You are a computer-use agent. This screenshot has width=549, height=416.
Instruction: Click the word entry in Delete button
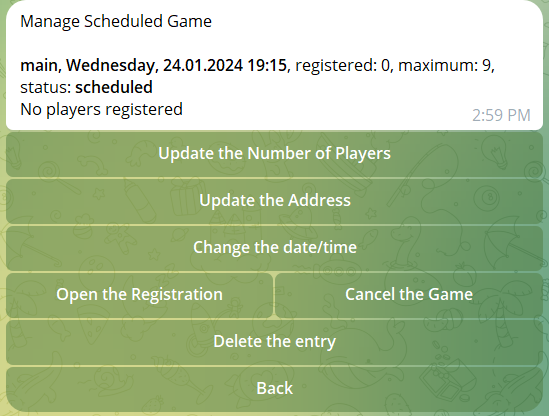tap(315, 342)
